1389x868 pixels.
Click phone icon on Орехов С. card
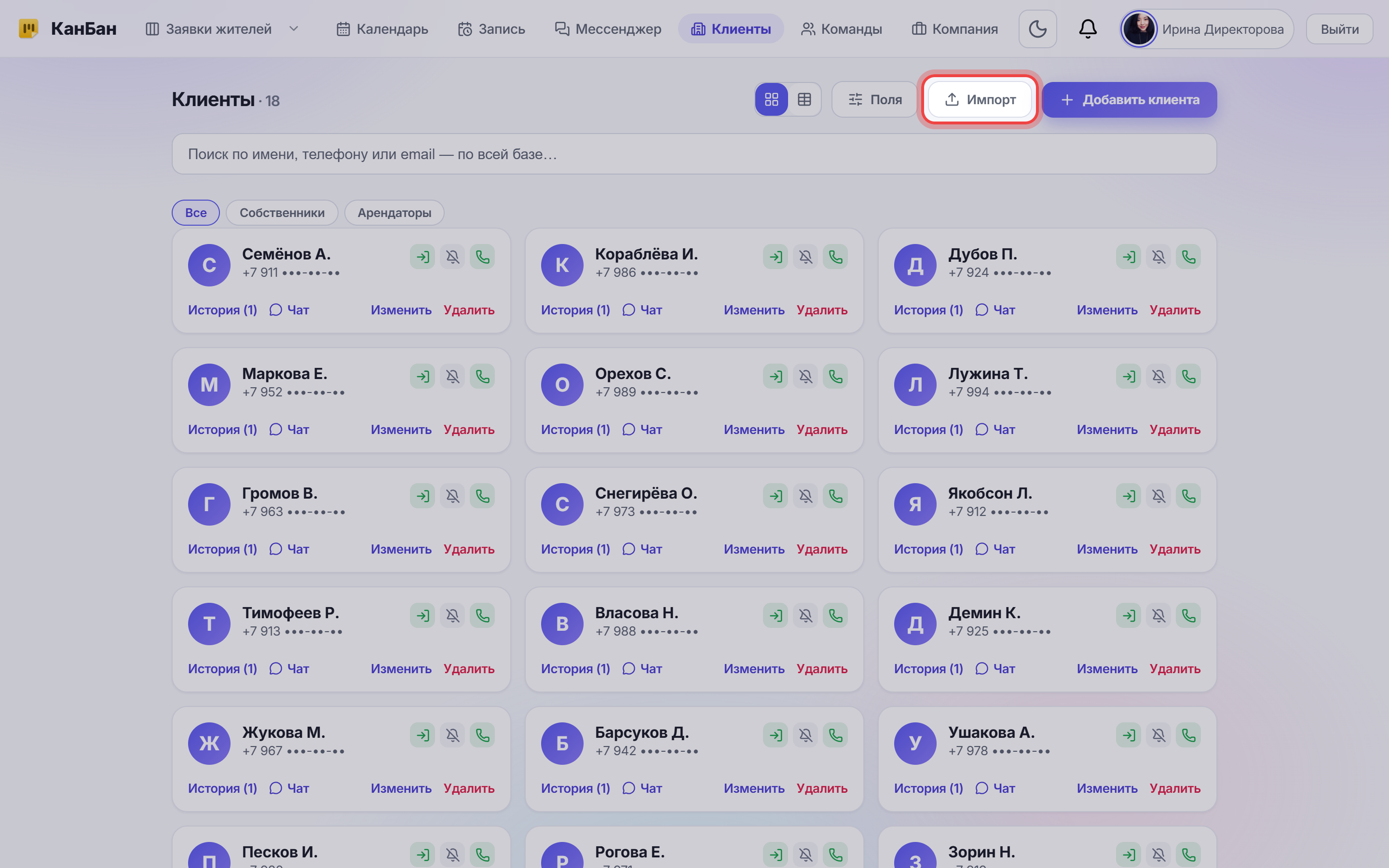pyautogui.click(x=835, y=376)
